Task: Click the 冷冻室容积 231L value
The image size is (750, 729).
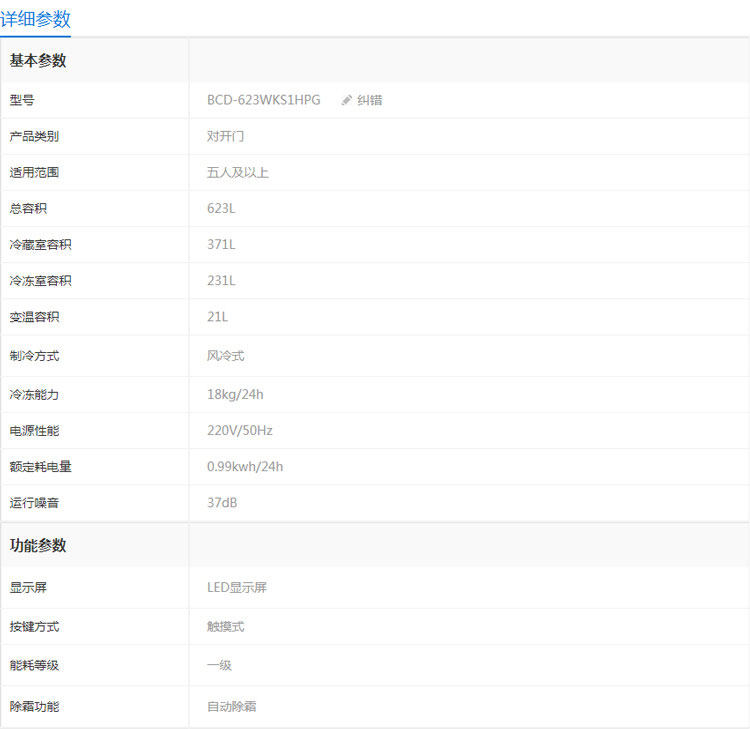Action: point(221,281)
